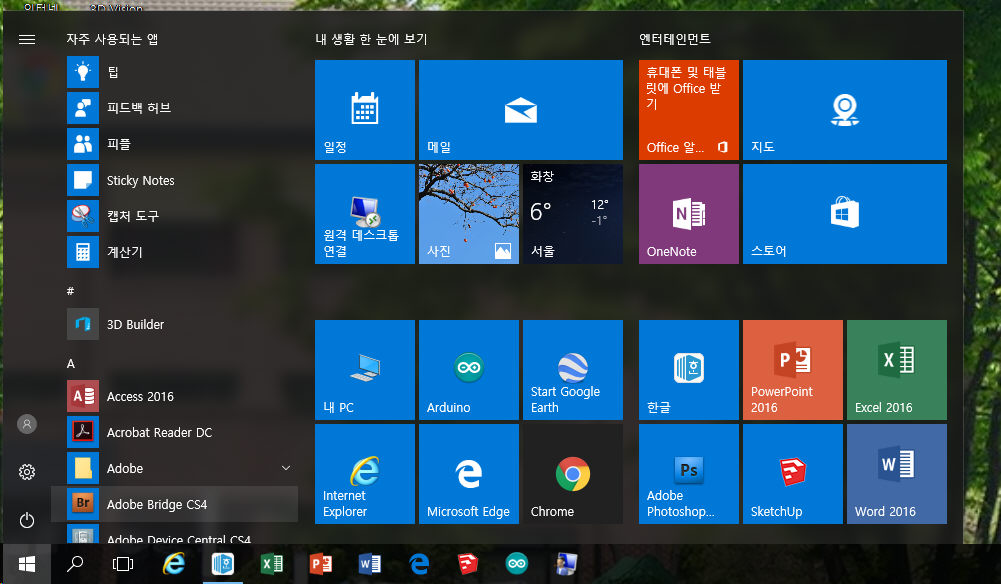Open the Microsoft Edge tile

469,474
